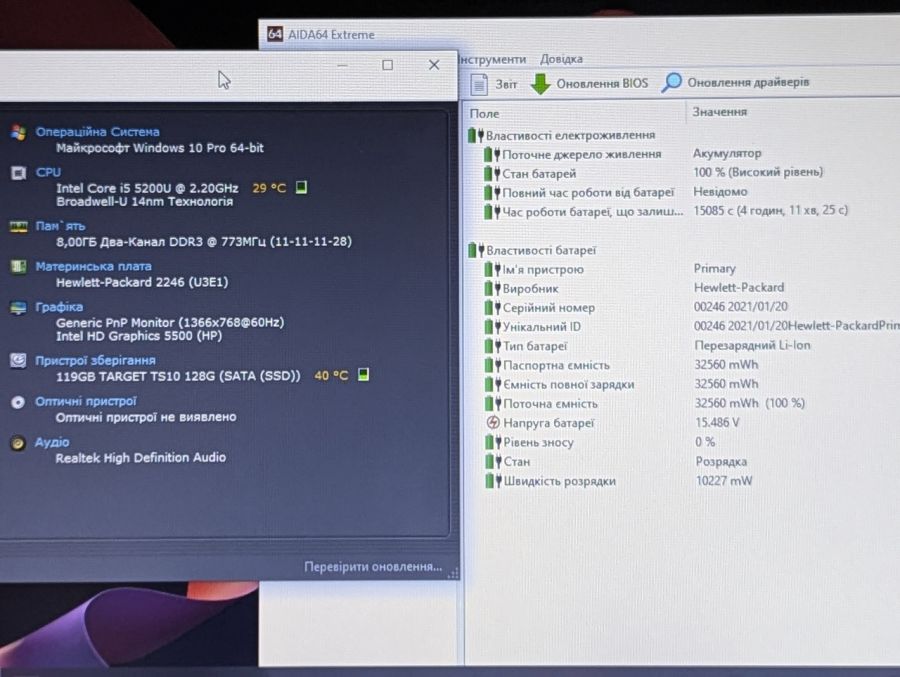Click battery icon beside Поточне джерело живлення
The width and height of the screenshot is (900, 677).
pos(491,154)
